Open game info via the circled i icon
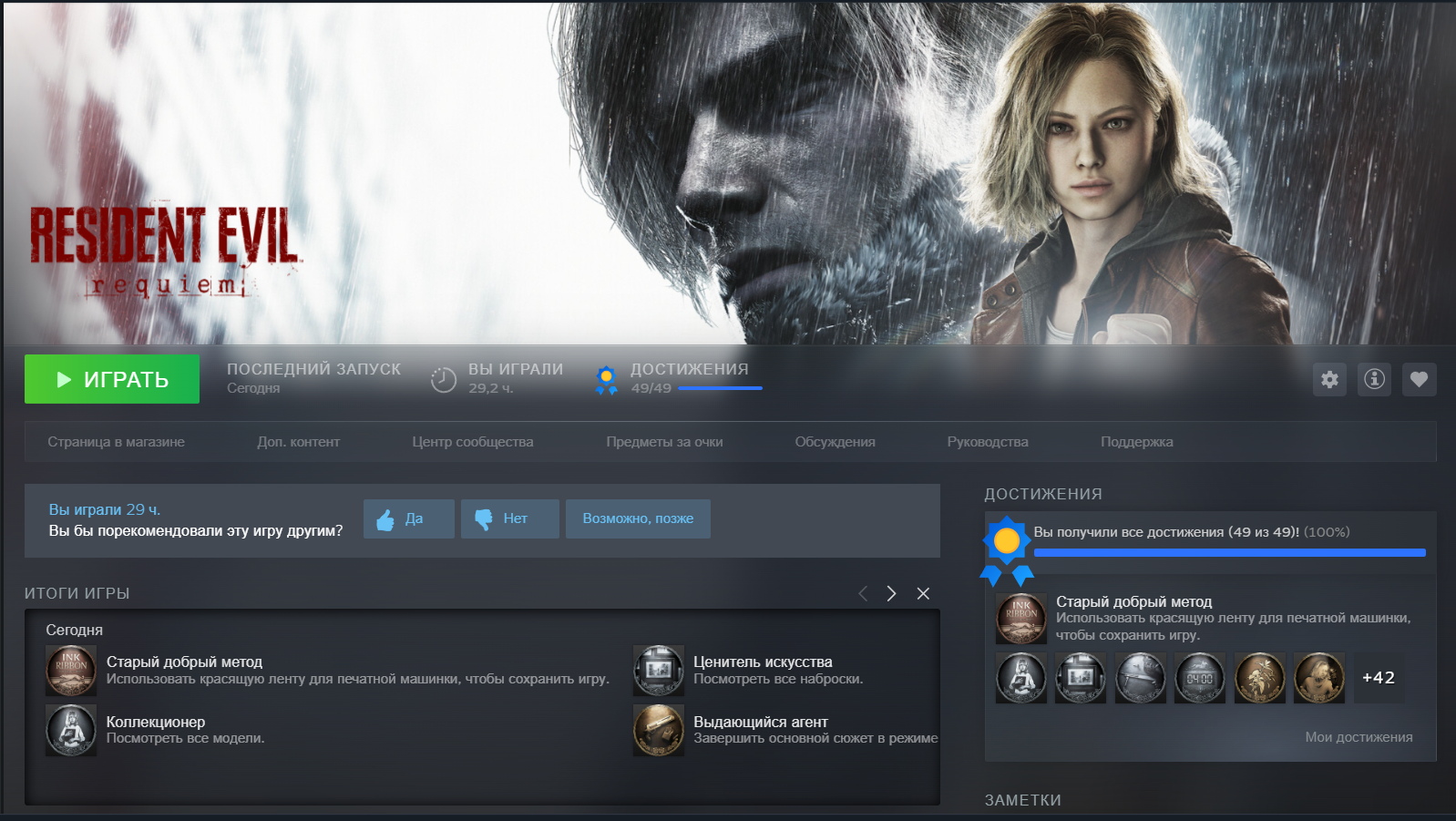 click(1374, 379)
